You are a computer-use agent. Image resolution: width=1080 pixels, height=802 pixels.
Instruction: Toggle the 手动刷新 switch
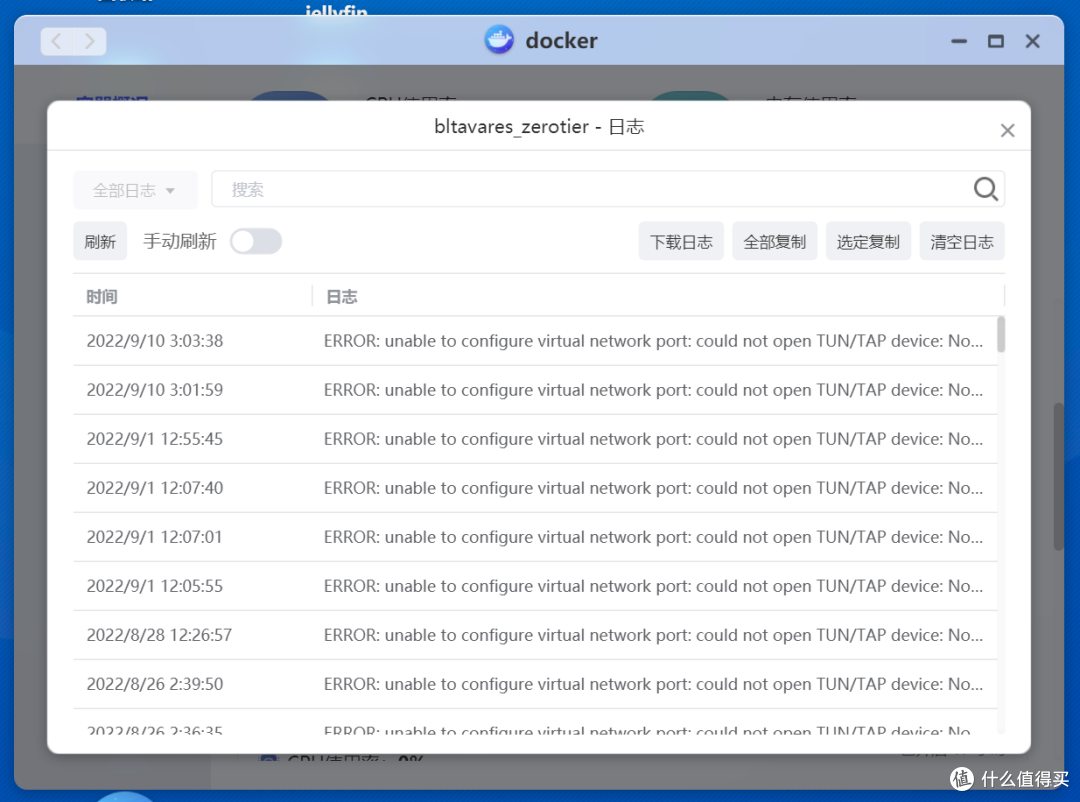click(256, 241)
